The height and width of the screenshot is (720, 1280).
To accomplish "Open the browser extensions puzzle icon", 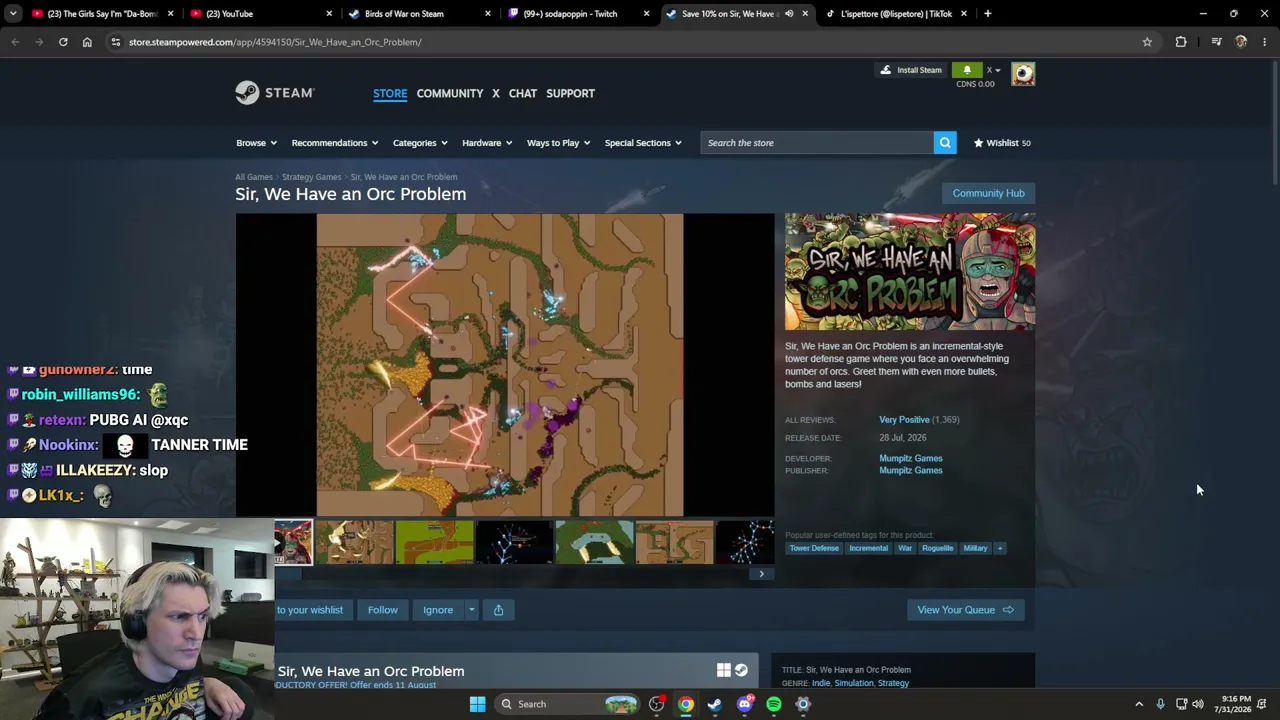I will pos(1181,42).
